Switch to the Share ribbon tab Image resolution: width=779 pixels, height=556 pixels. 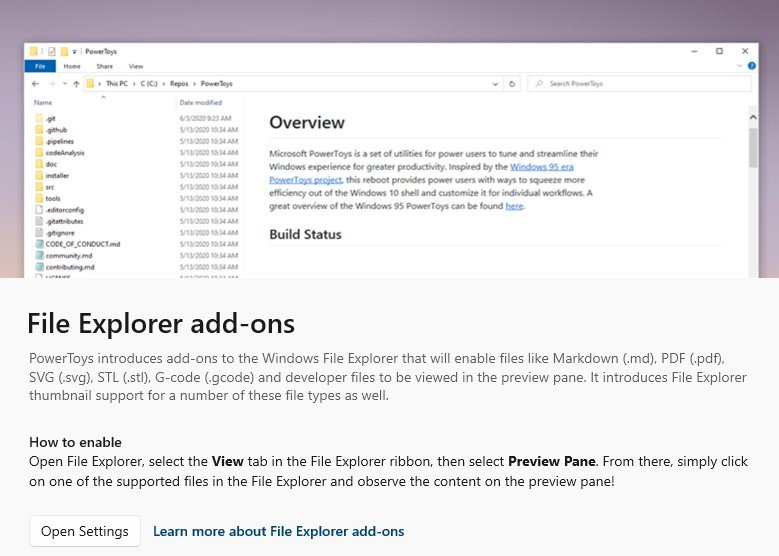(104, 66)
